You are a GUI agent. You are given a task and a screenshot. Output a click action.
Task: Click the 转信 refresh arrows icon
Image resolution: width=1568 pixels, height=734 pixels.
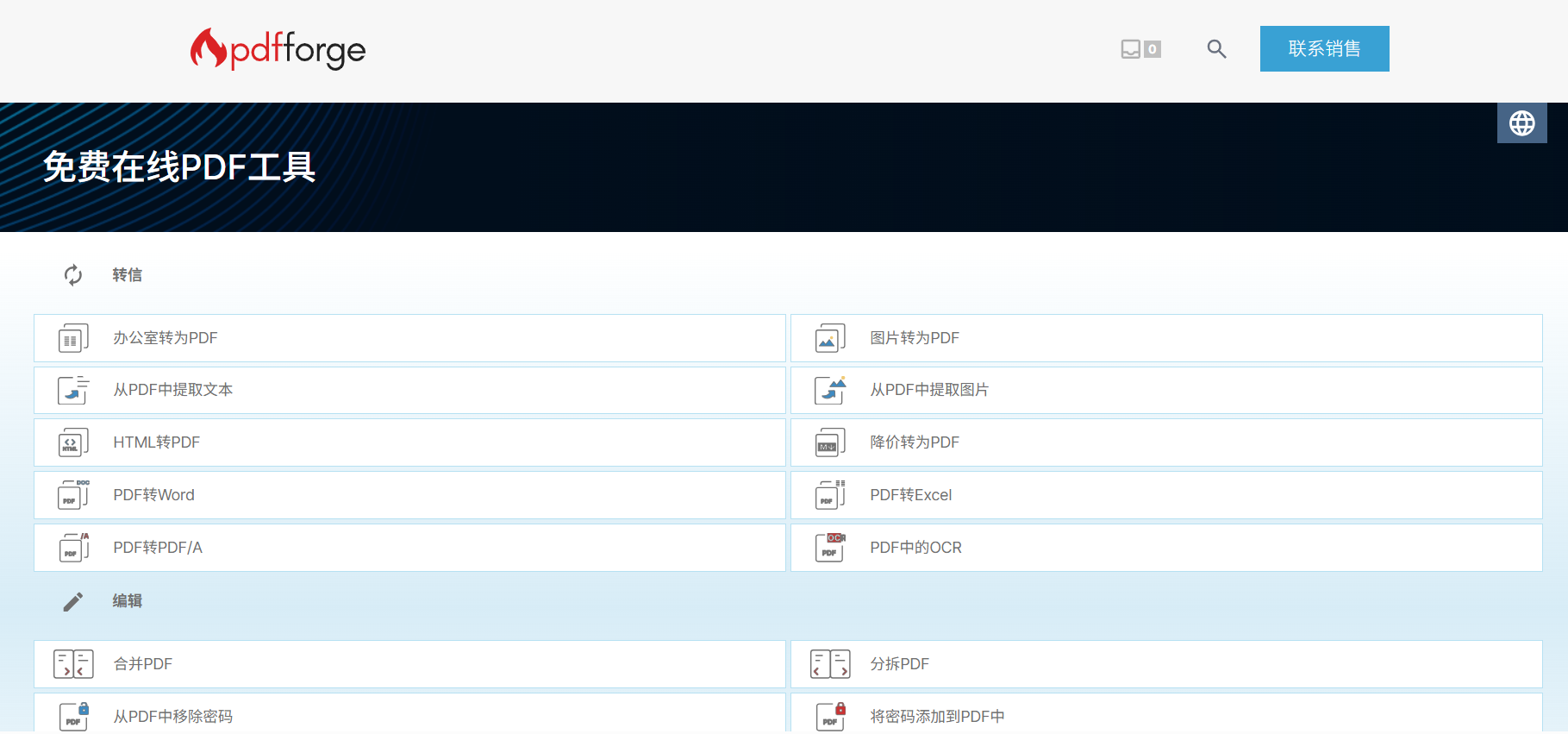(73, 275)
